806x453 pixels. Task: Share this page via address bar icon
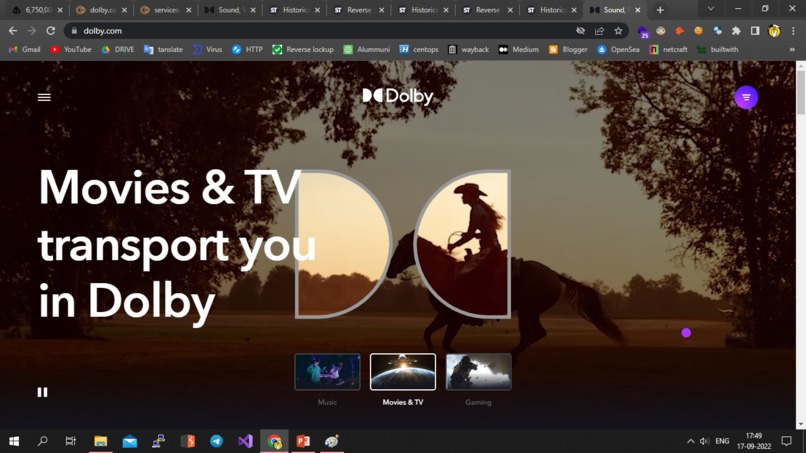[599, 31]
